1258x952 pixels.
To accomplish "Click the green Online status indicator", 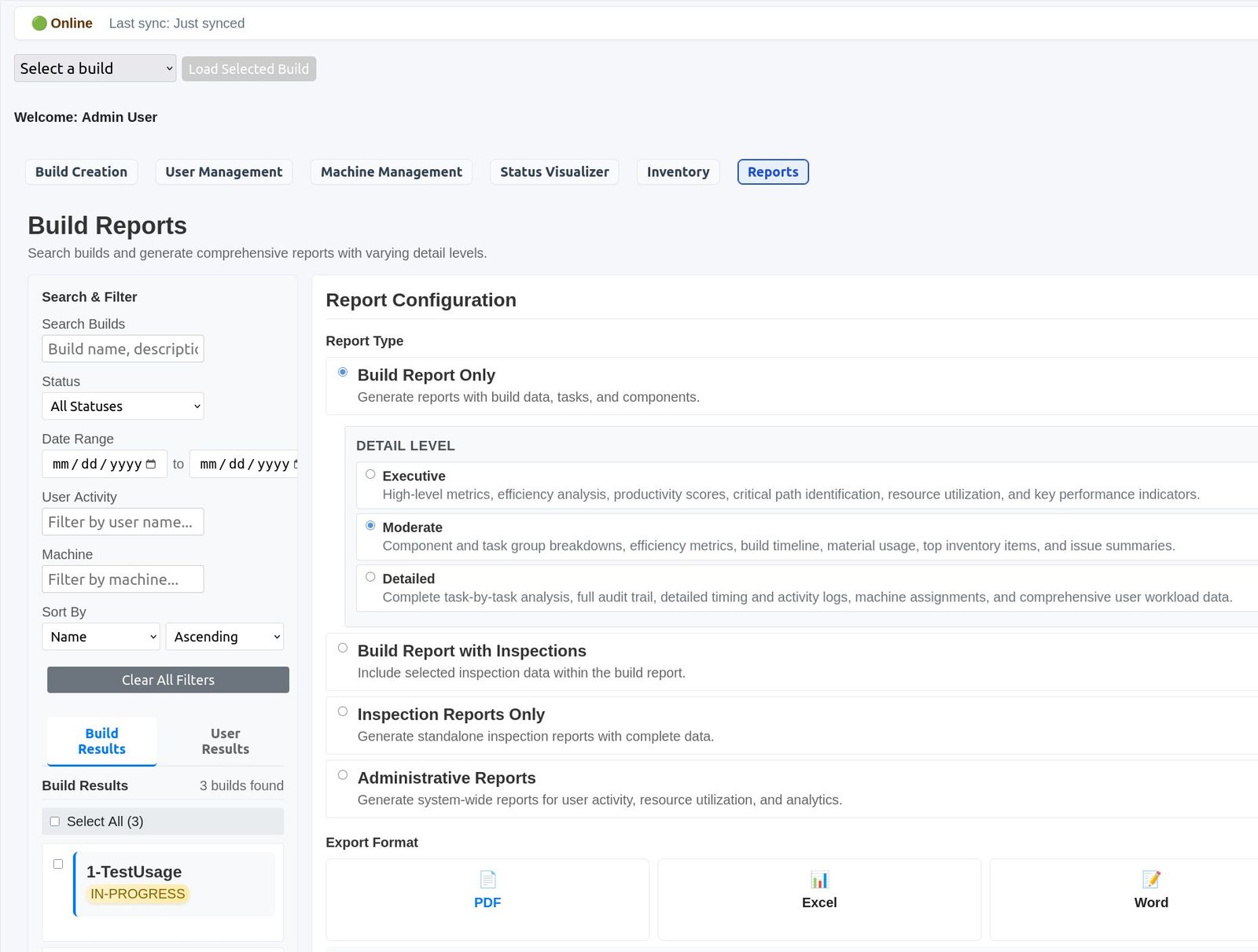I will point(39,24).
